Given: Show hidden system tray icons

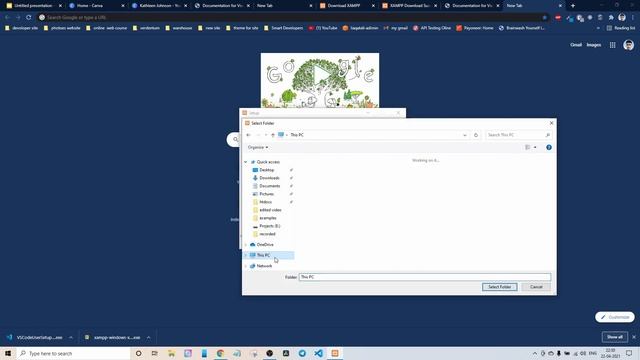Looking at the screenshot, I should (535, 353).
